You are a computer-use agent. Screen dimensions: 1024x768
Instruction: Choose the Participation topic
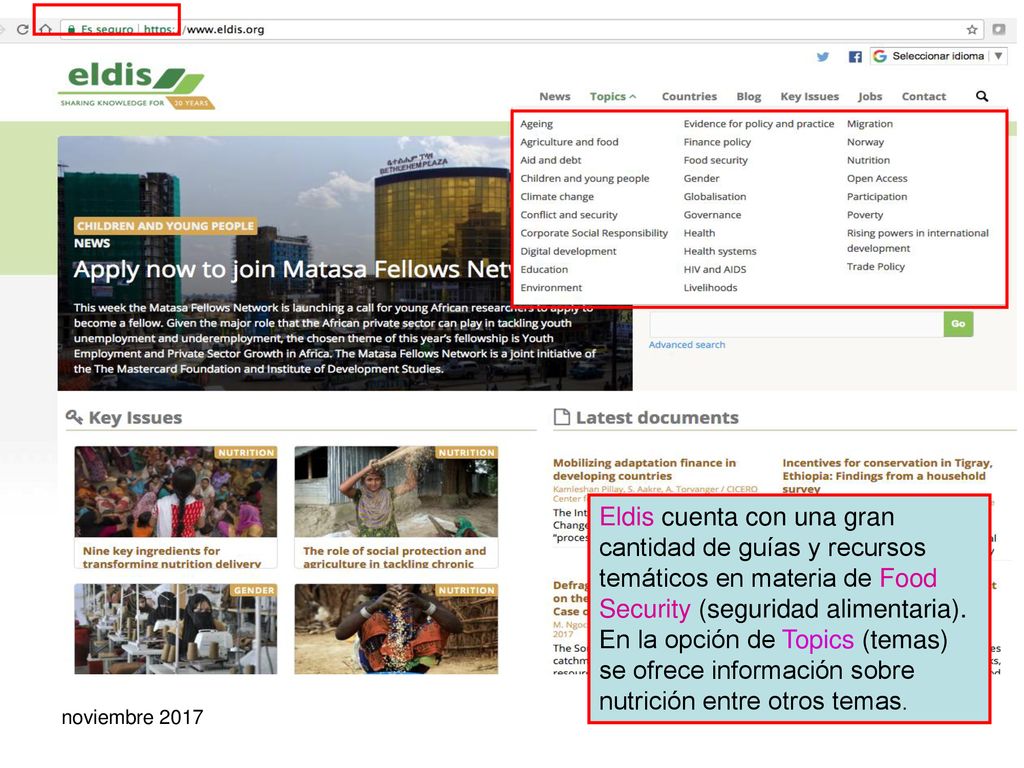coord(876,197)
